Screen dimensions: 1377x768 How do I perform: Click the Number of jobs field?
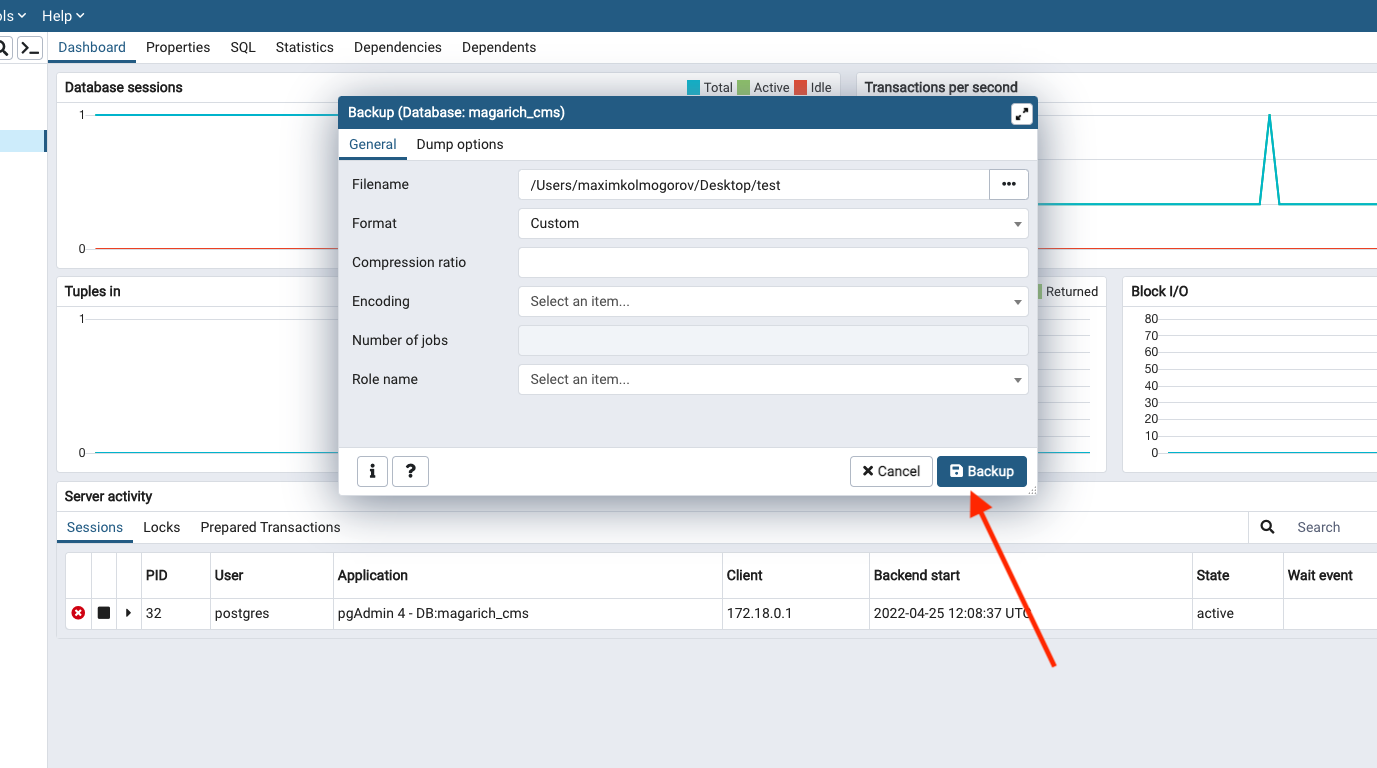click(773, 340)
